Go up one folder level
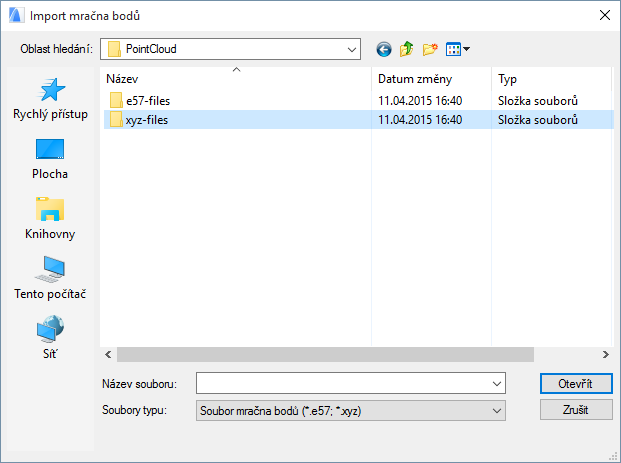 point(406,49)
